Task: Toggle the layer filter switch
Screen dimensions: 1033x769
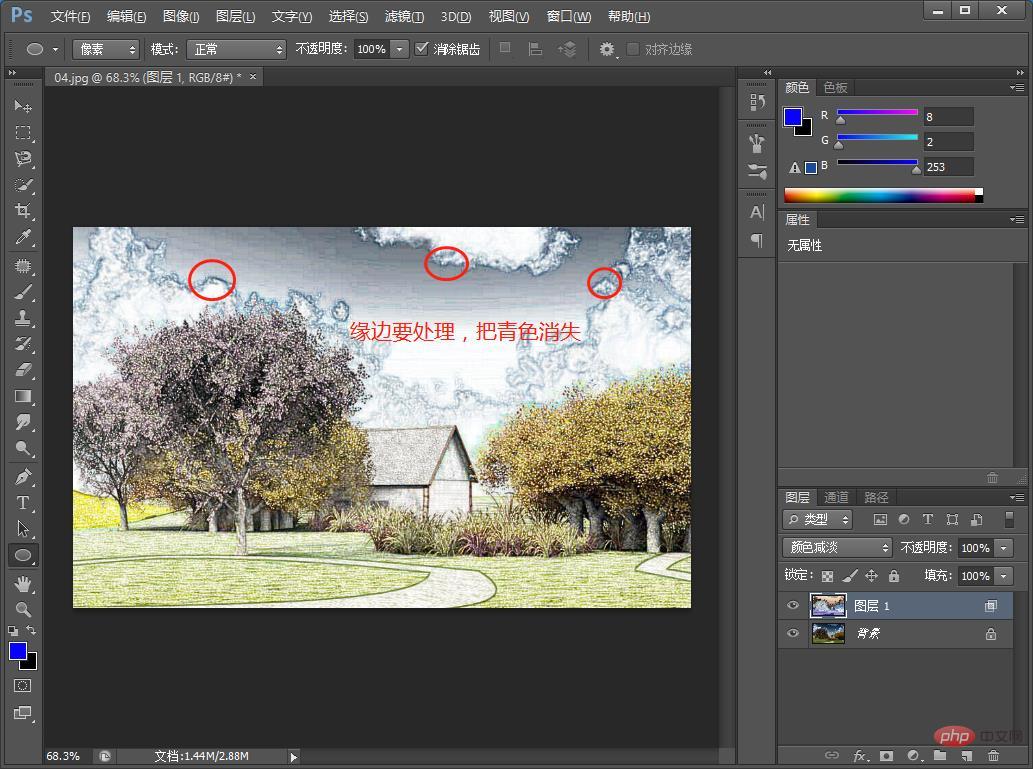Action: pyautogui.click(x=1009, y=519)
